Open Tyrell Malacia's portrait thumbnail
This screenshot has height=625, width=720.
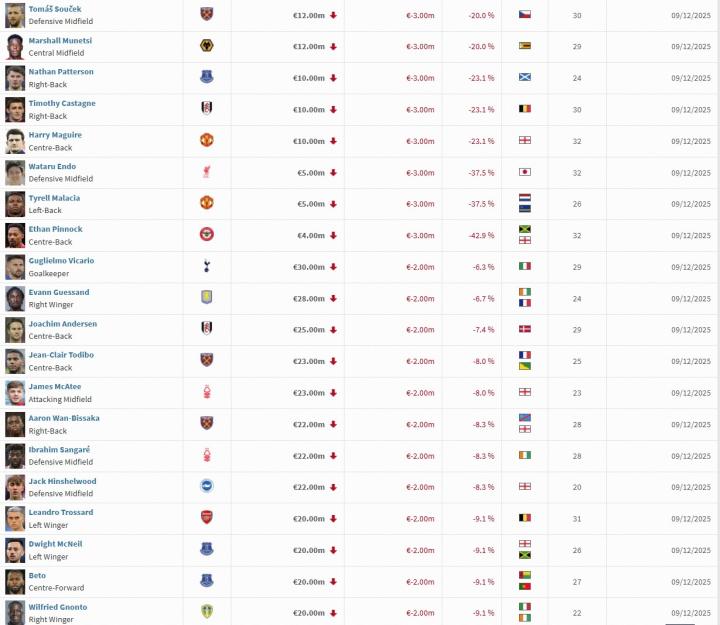[x=15, y=204]
